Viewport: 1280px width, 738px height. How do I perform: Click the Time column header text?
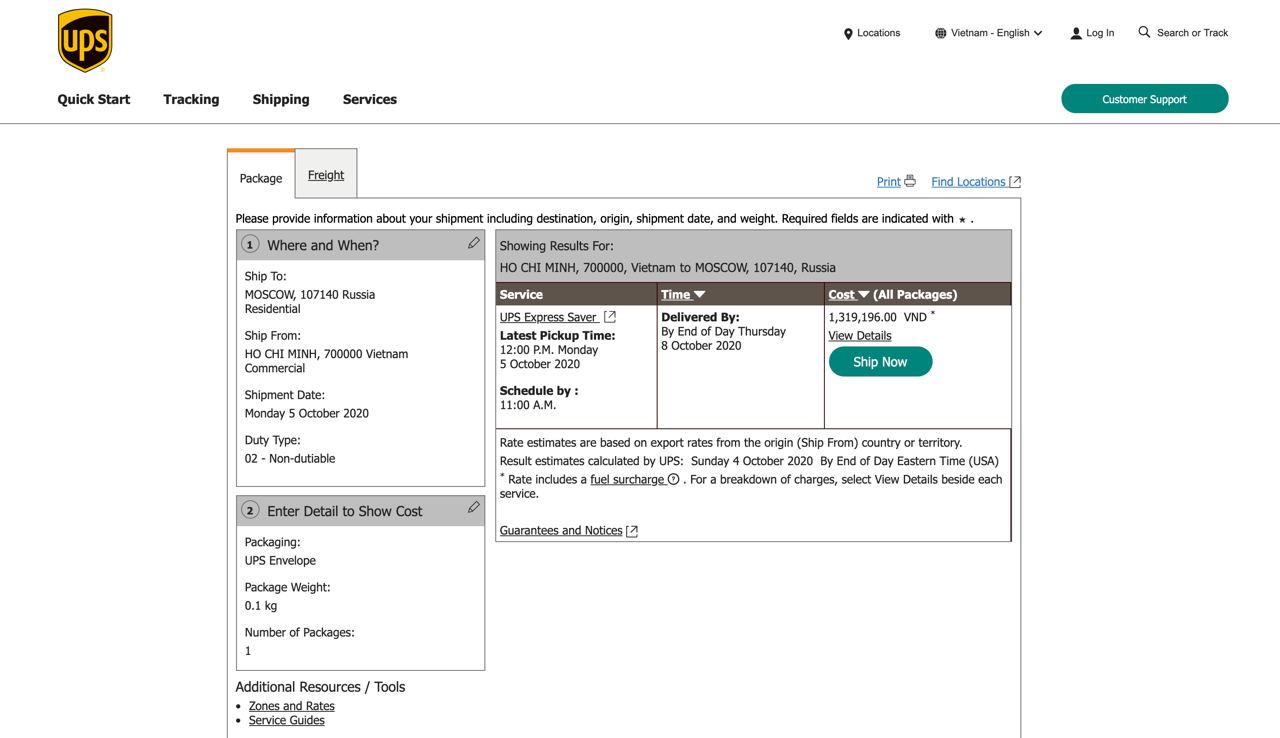pyautogui.click(x=676, y=294)
